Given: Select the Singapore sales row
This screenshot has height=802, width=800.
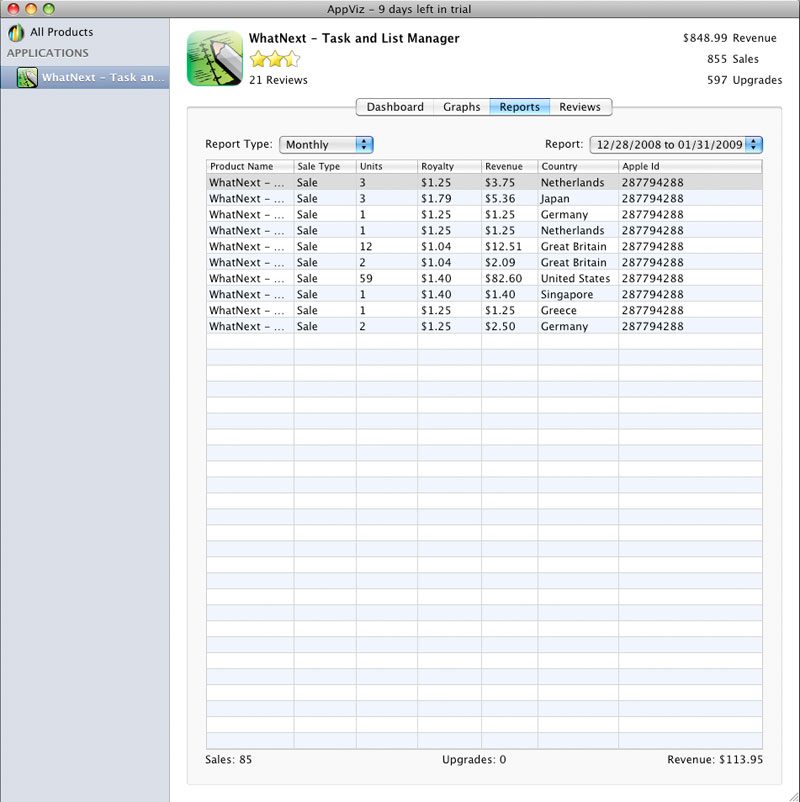Looking at the screenshot, I should [484, 295].
